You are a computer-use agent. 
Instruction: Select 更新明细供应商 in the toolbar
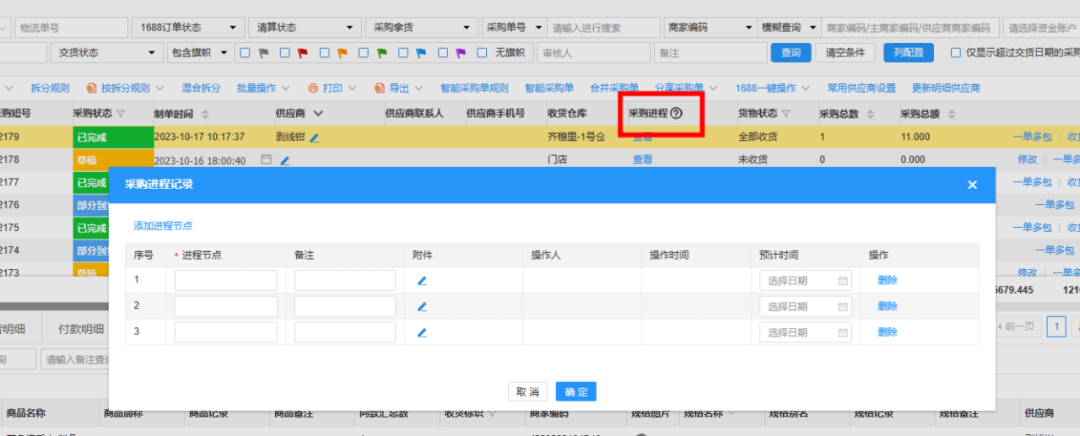click(x=946, y=88)
